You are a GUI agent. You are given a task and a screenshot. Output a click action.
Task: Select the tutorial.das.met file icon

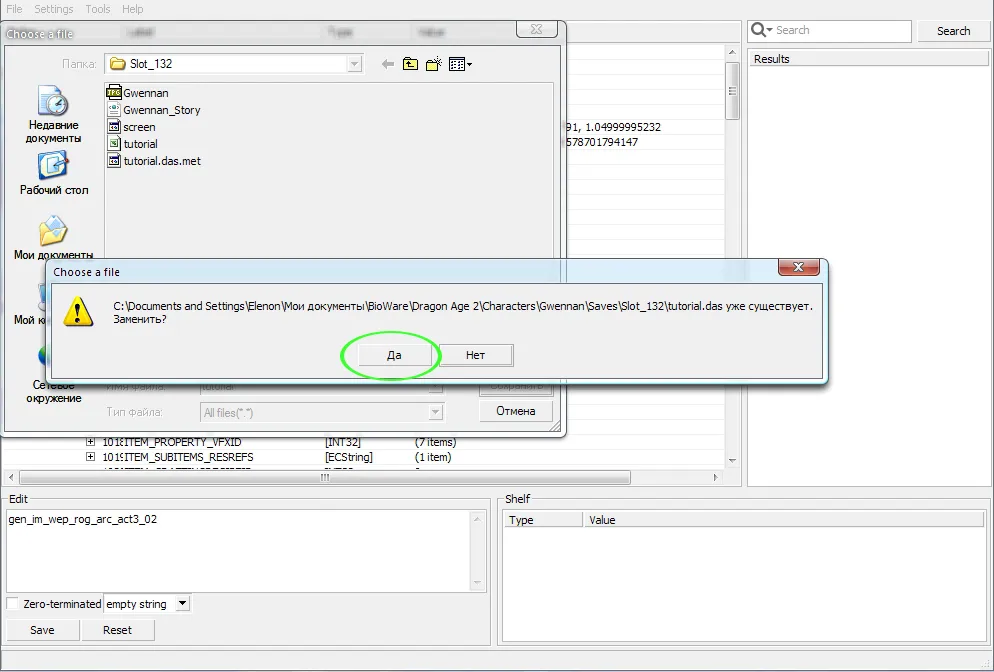[114, 161]
